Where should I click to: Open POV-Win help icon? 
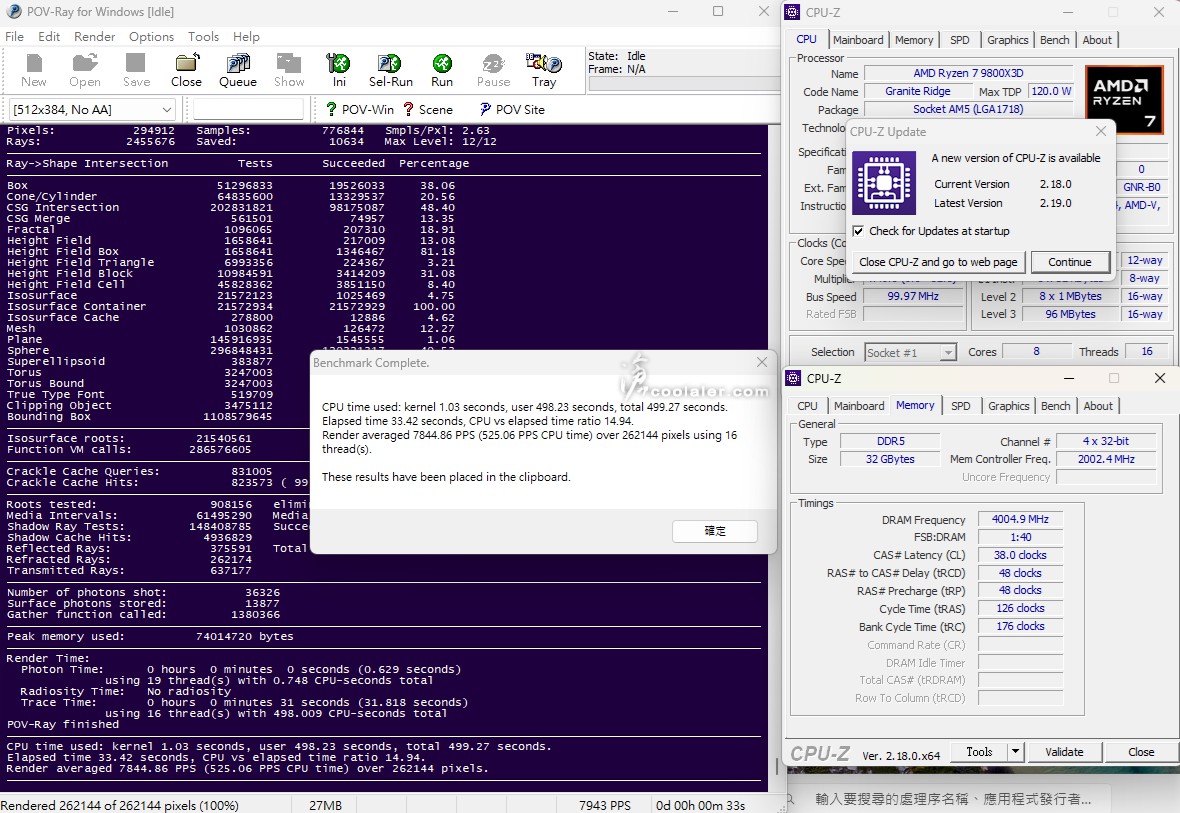click(x=360, y=109)
